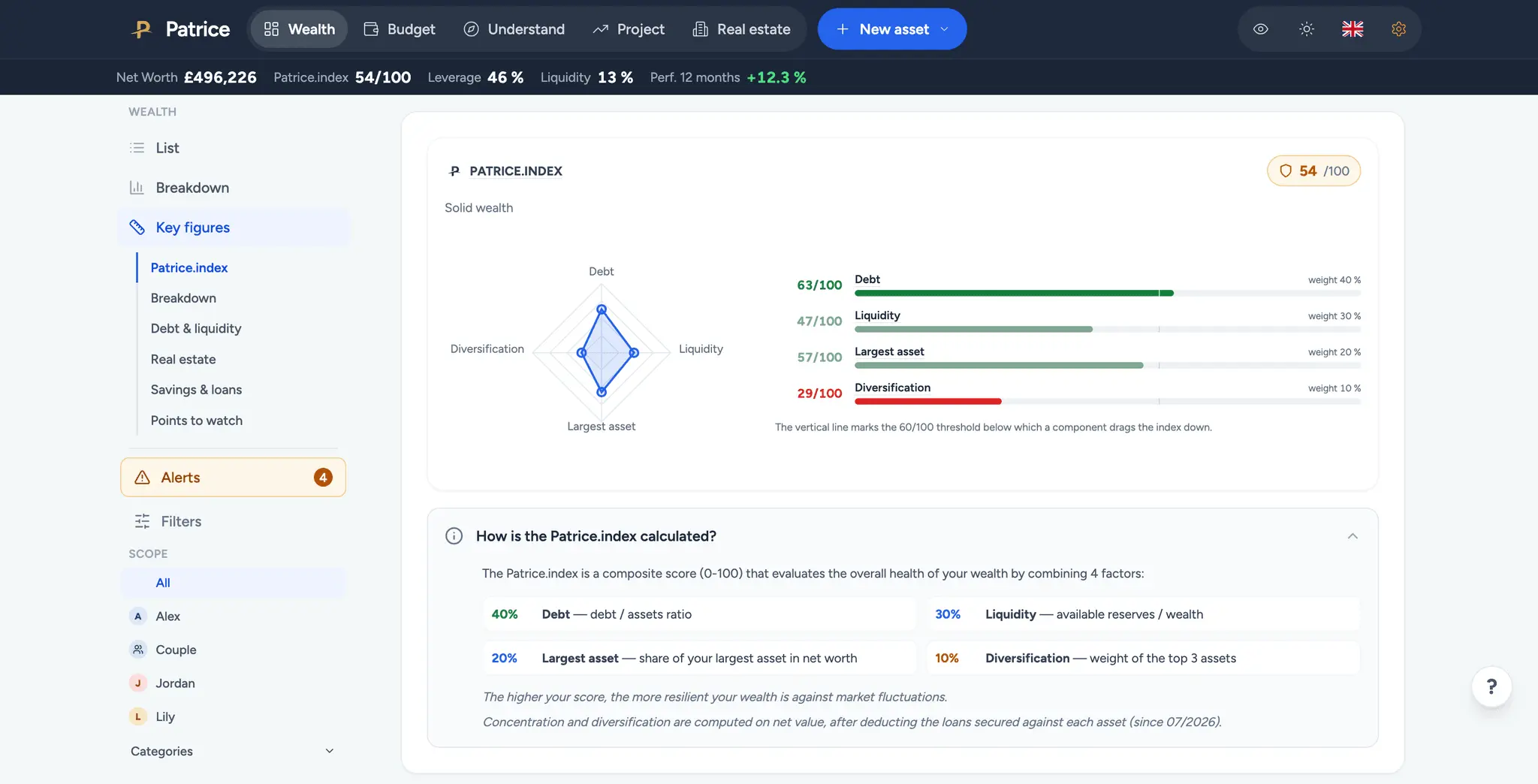Open Real estate key figures sub-item
The image size is (1538, 784).
tap(183, 360)
